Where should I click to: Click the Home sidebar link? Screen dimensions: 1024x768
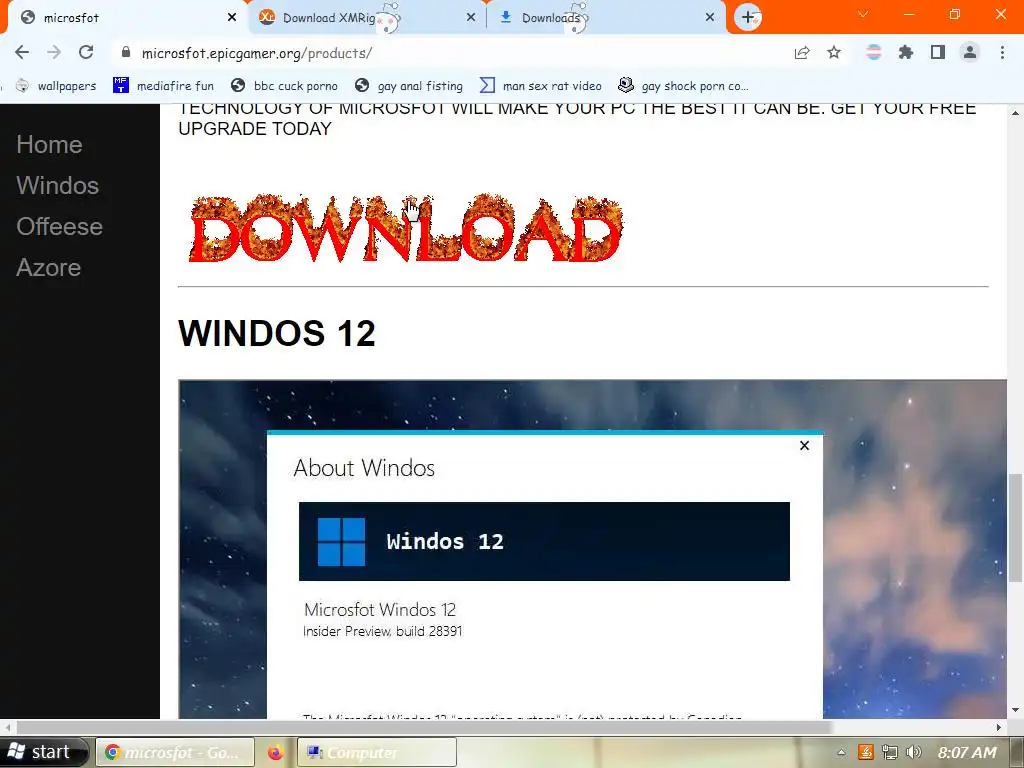[50, 144]
